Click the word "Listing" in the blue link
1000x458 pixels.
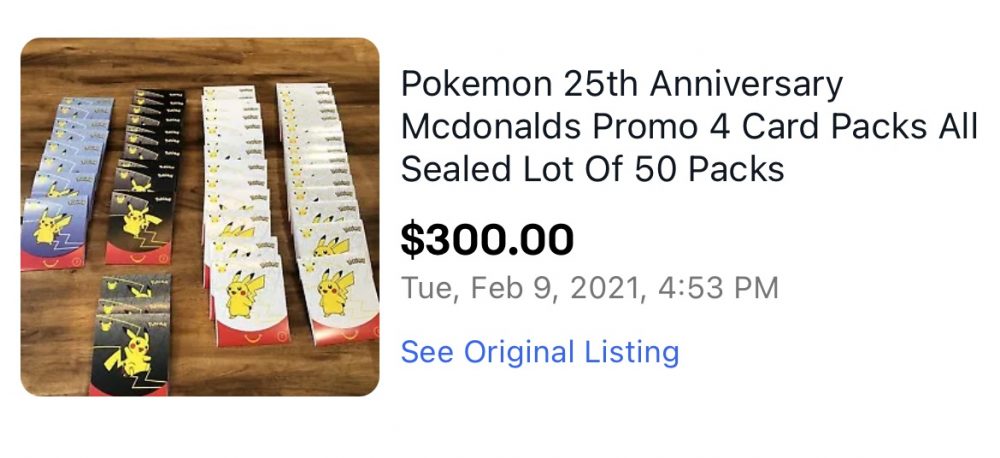point(631,352)
